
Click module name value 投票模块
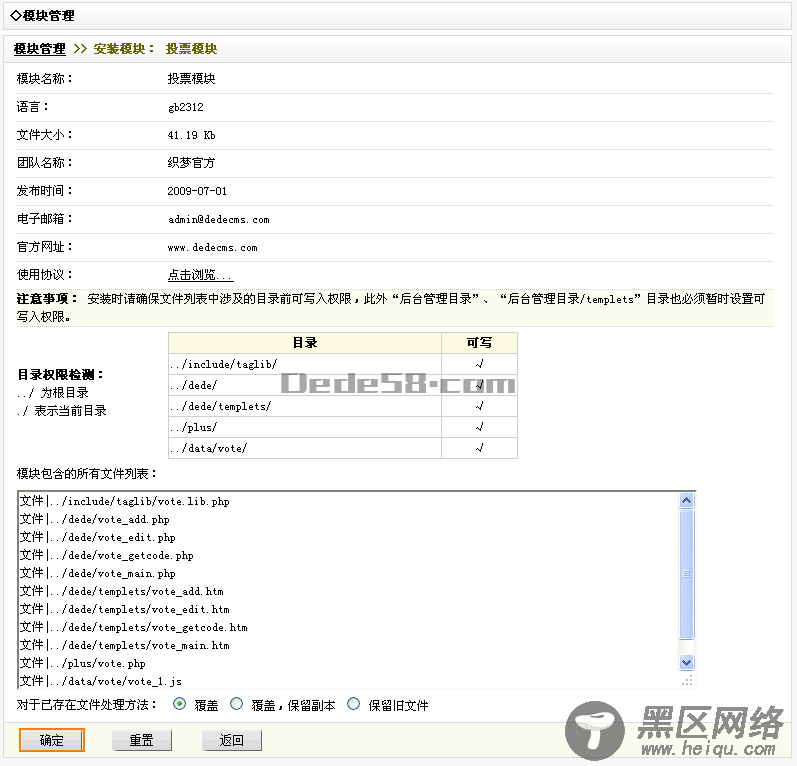192,79
